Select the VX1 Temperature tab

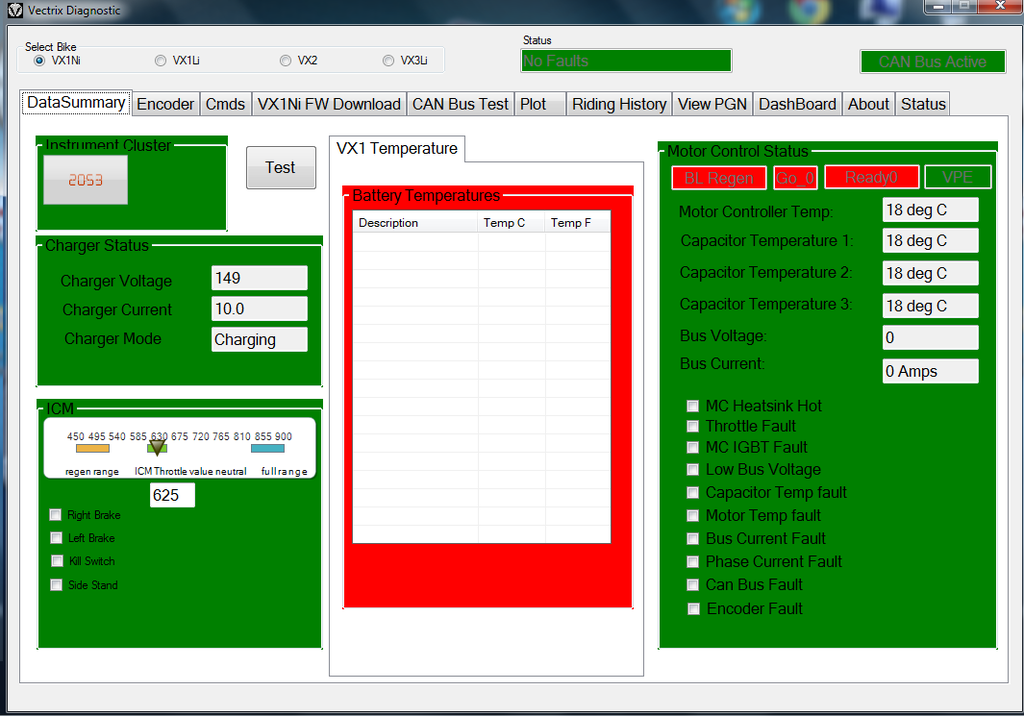point(397,149)
